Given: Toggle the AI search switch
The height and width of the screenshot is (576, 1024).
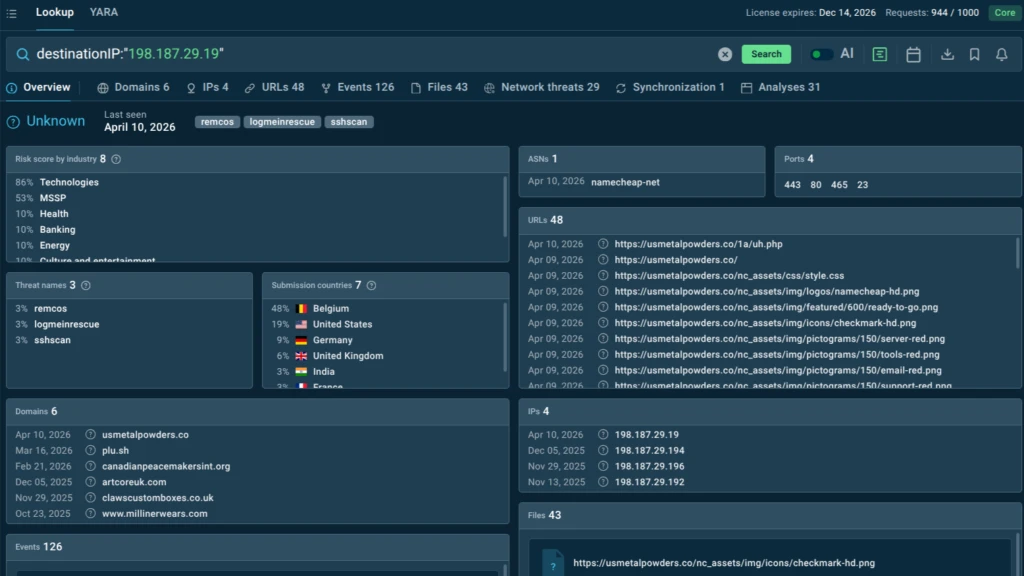Looking at the screenshot, I should pyautogui.click(x=821, y=54).
